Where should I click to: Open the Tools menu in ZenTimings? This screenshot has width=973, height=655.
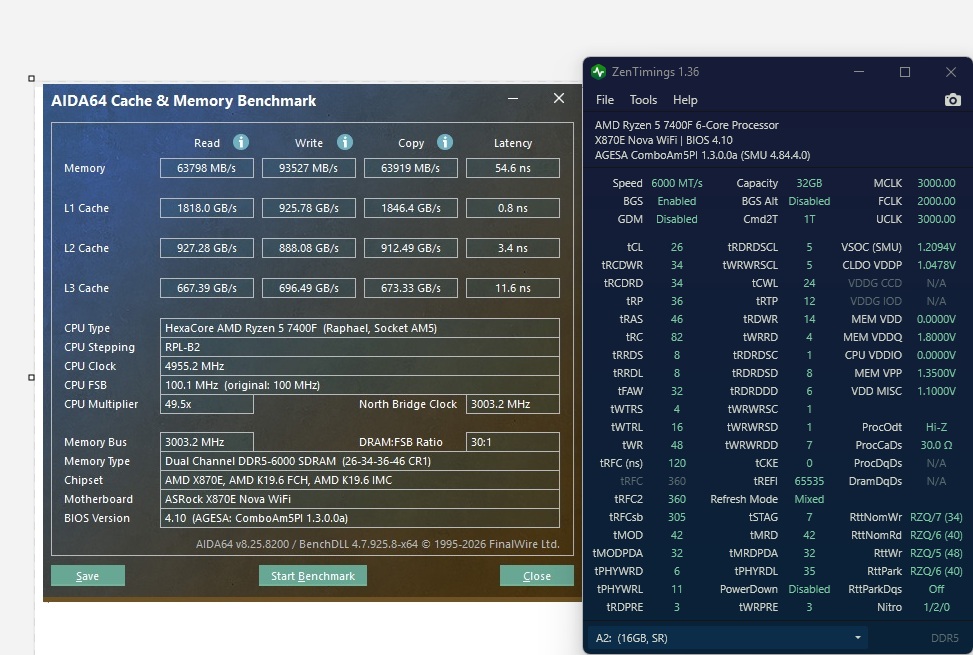click(x=643, y=100)
